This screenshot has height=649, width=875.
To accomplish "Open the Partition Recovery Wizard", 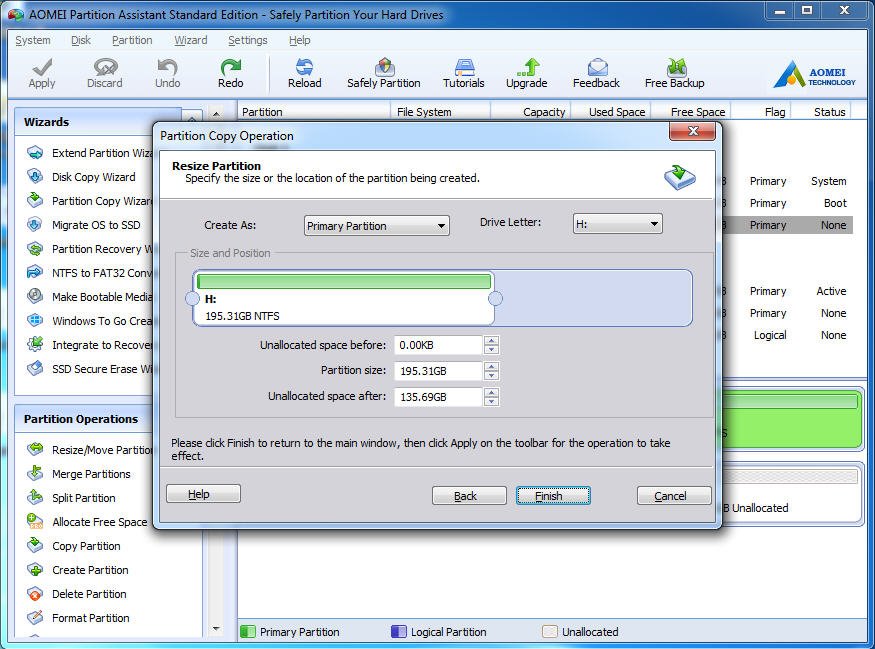I will [89, 249].
